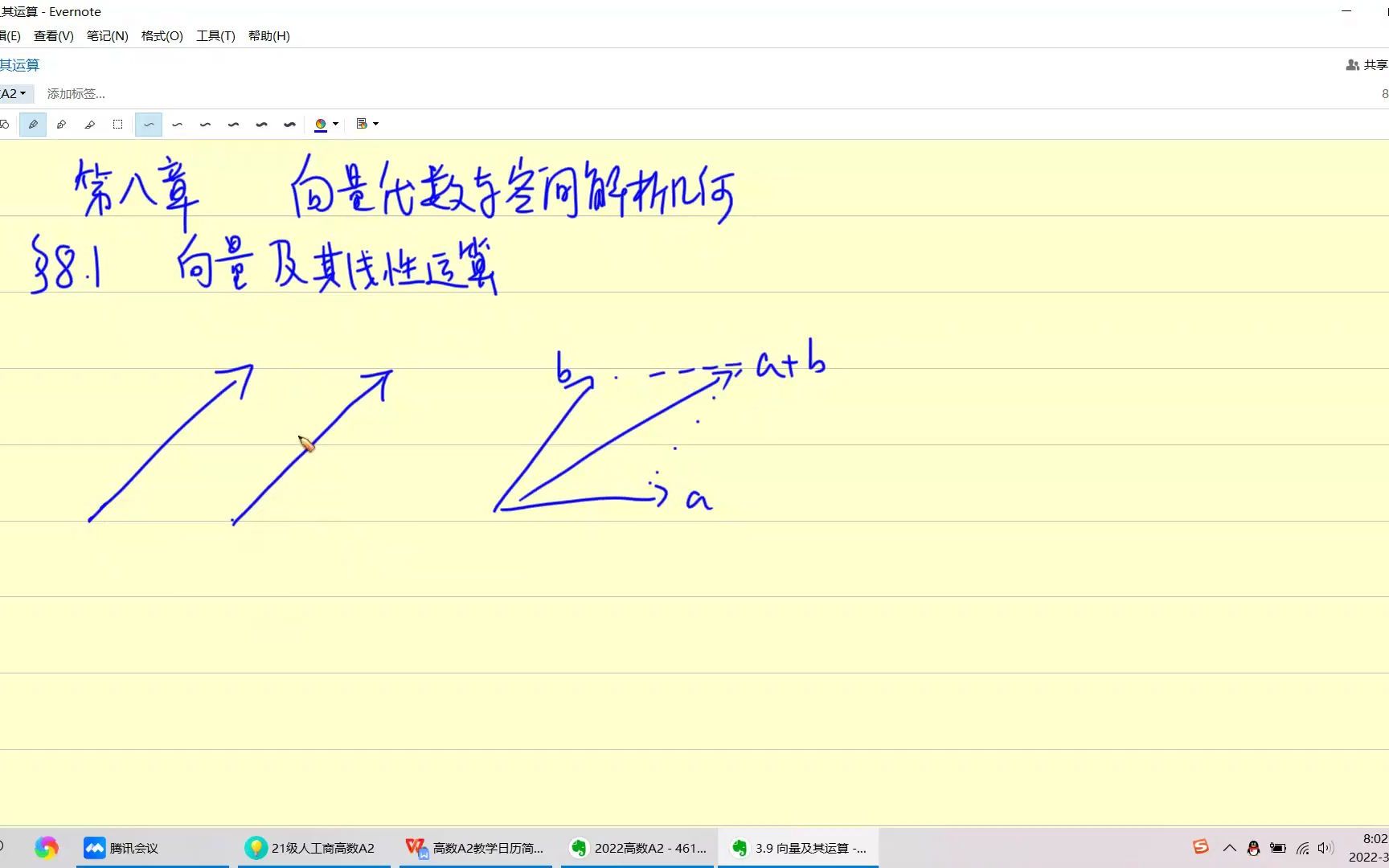Select the Pen tool in the toolbar
This screenshot has width=1389, height=868.
[33, 124]
